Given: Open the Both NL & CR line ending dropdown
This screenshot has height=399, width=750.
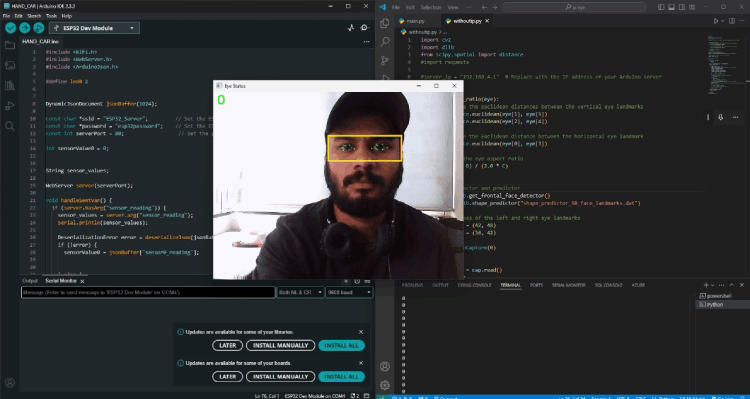Looking at the screenshot, I should [300, 292].
